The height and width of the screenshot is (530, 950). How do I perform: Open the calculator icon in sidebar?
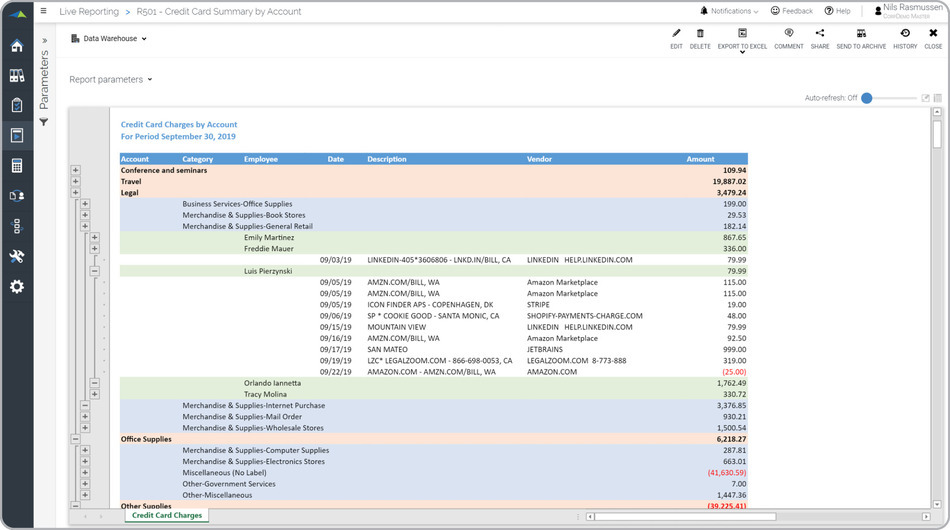point(17,166)
